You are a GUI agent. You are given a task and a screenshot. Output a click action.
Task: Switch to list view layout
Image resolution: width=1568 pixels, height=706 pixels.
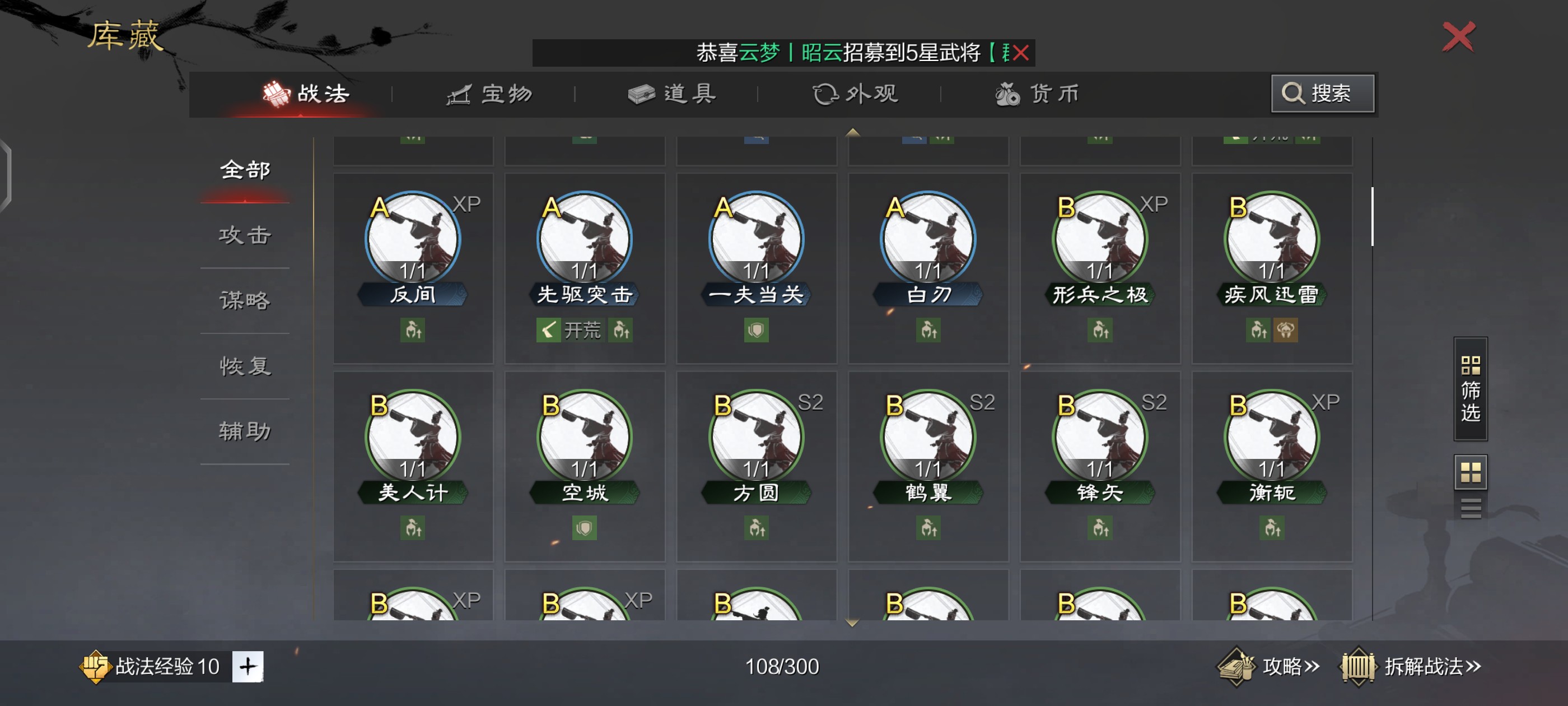1471,508
